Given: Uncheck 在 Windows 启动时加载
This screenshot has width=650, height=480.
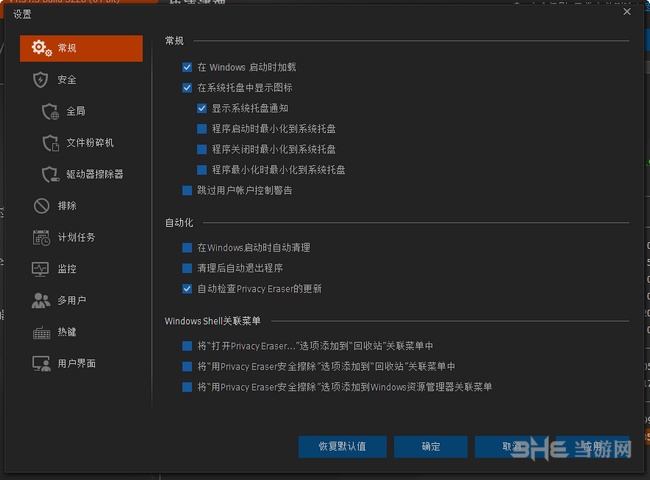Looking at the screenshot, I should [x=187, y=67].
